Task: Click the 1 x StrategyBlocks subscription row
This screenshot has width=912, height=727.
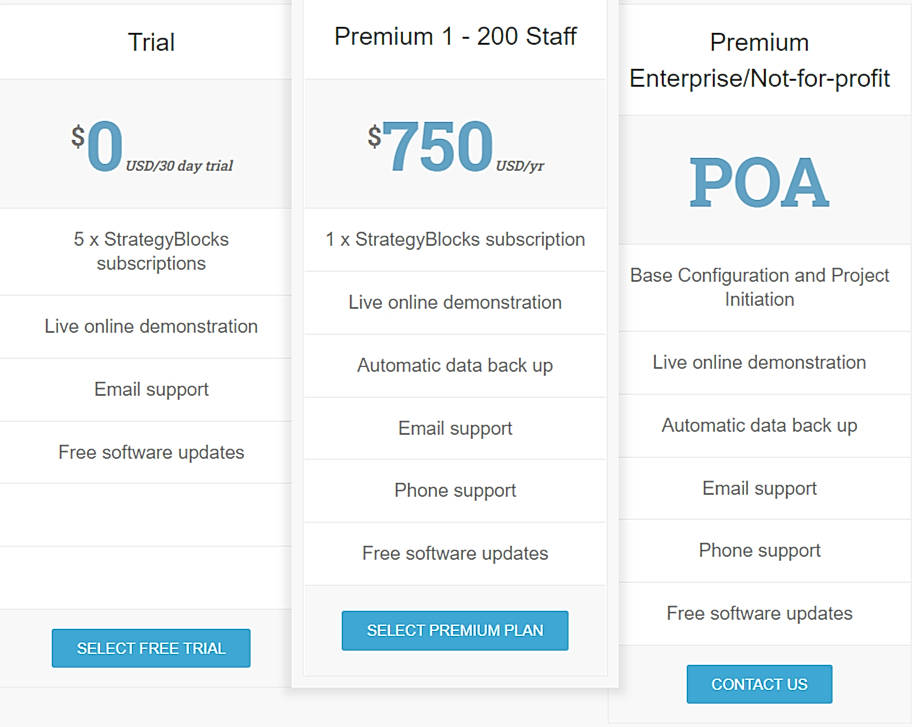Action: pyautogui.click(x=454, y=240)
